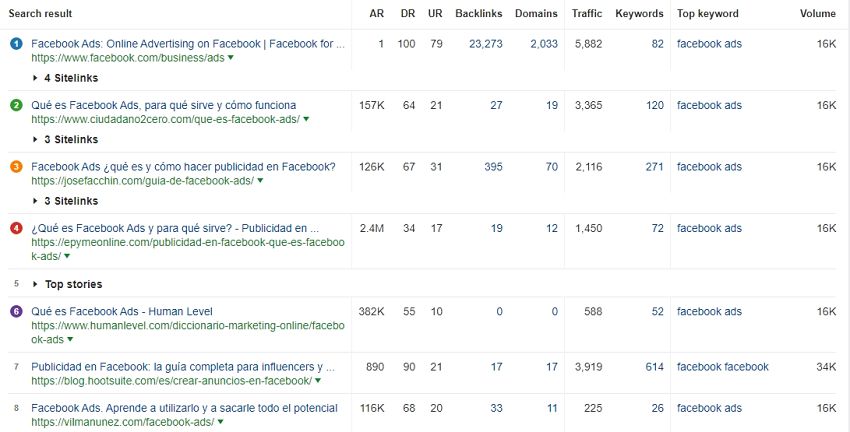Click the red rank 4 position badge
The height and width of the screenshot is (432, 850).
[16, 228]
